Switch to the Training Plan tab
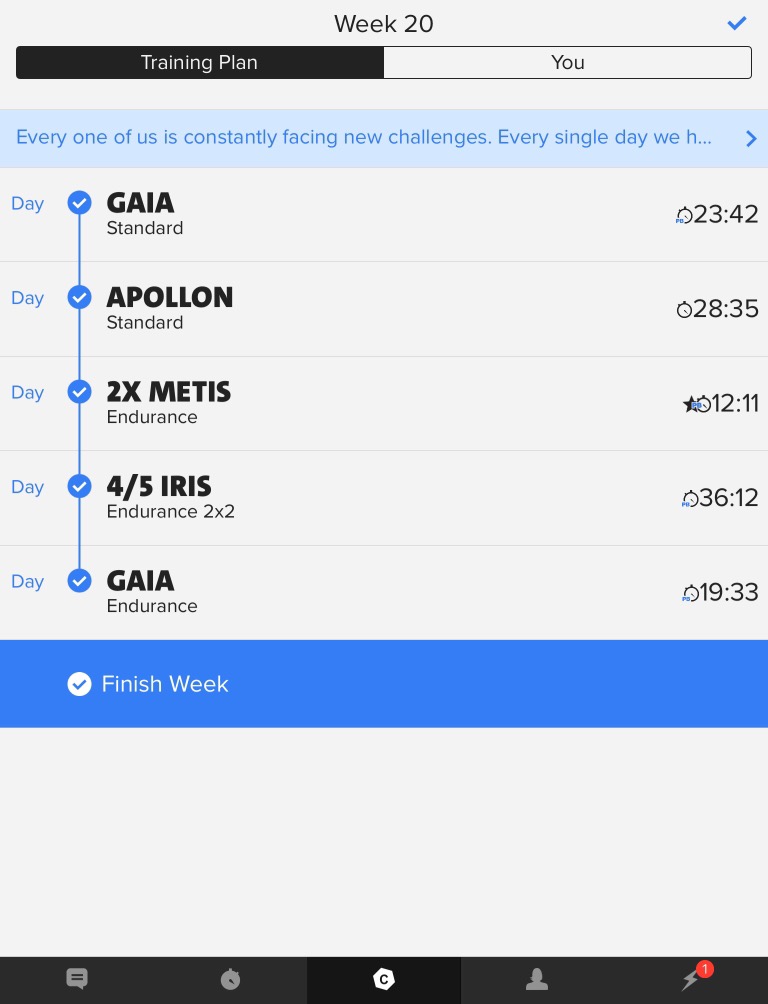The height and width of the screenshot is (1004, 768). click(x=199, y=62)
